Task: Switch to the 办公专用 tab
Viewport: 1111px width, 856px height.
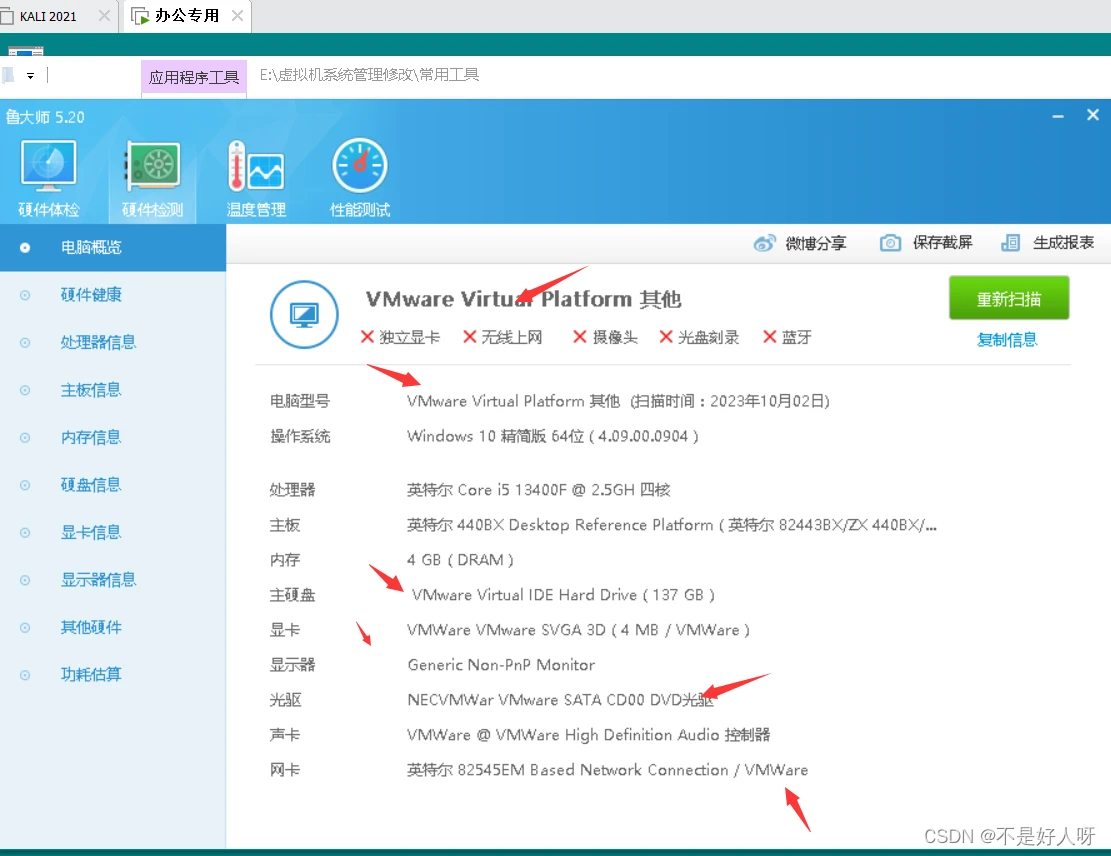Action: (188, 16)
